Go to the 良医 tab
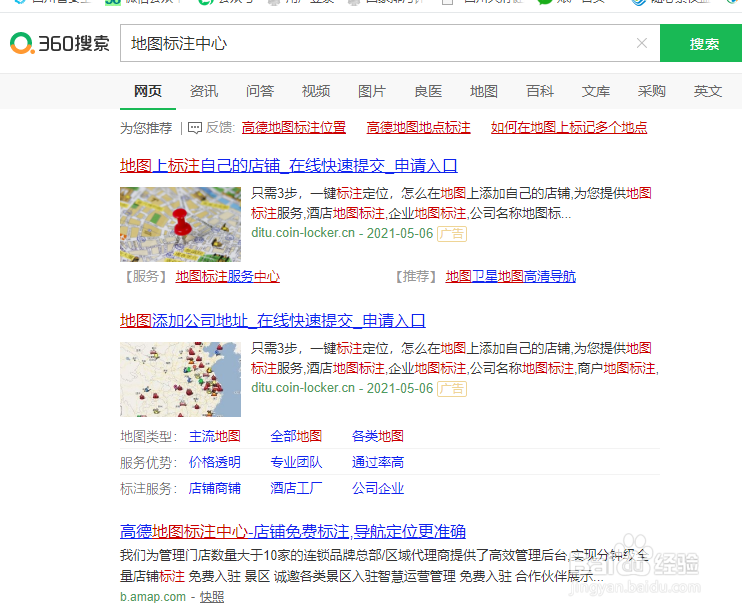Image resolution: width=742 pixels, height=613 pixels. 428,91
